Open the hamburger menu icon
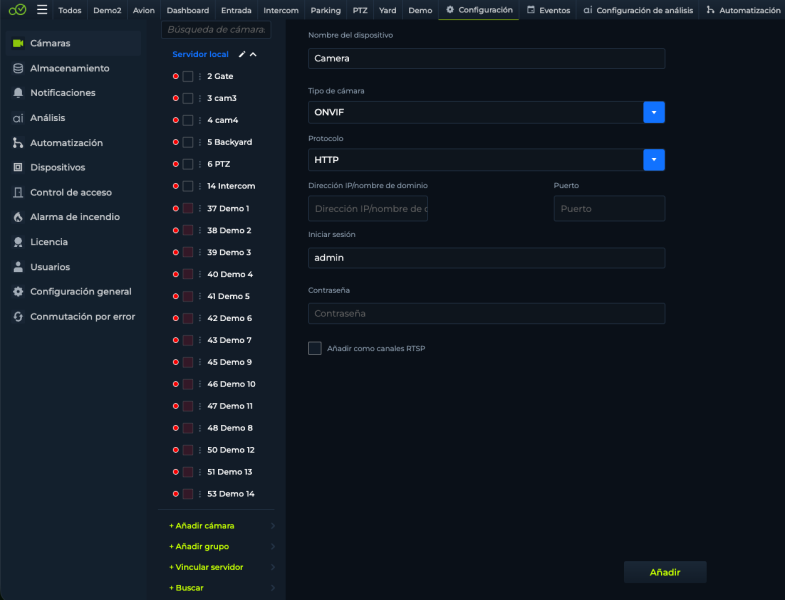 coord(42,10)
